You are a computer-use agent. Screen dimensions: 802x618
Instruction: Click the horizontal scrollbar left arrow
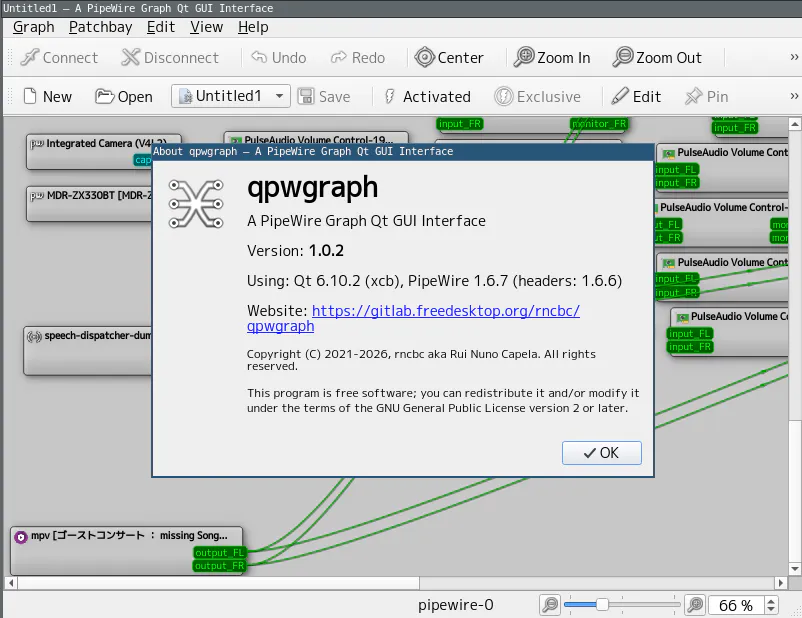(x=10, y=583)
